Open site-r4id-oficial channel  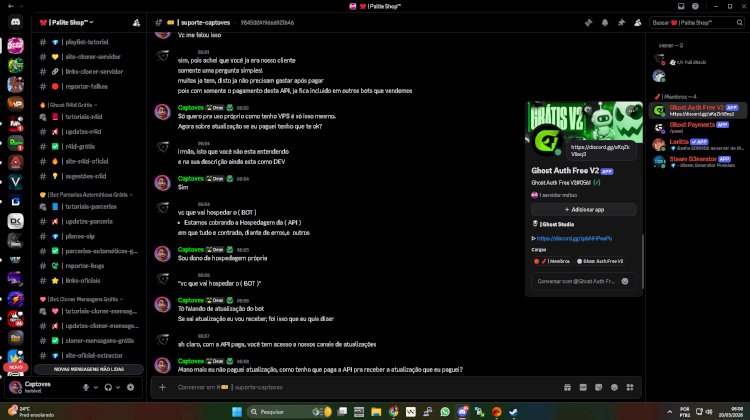pyautogui.click(x=88, y=161)
